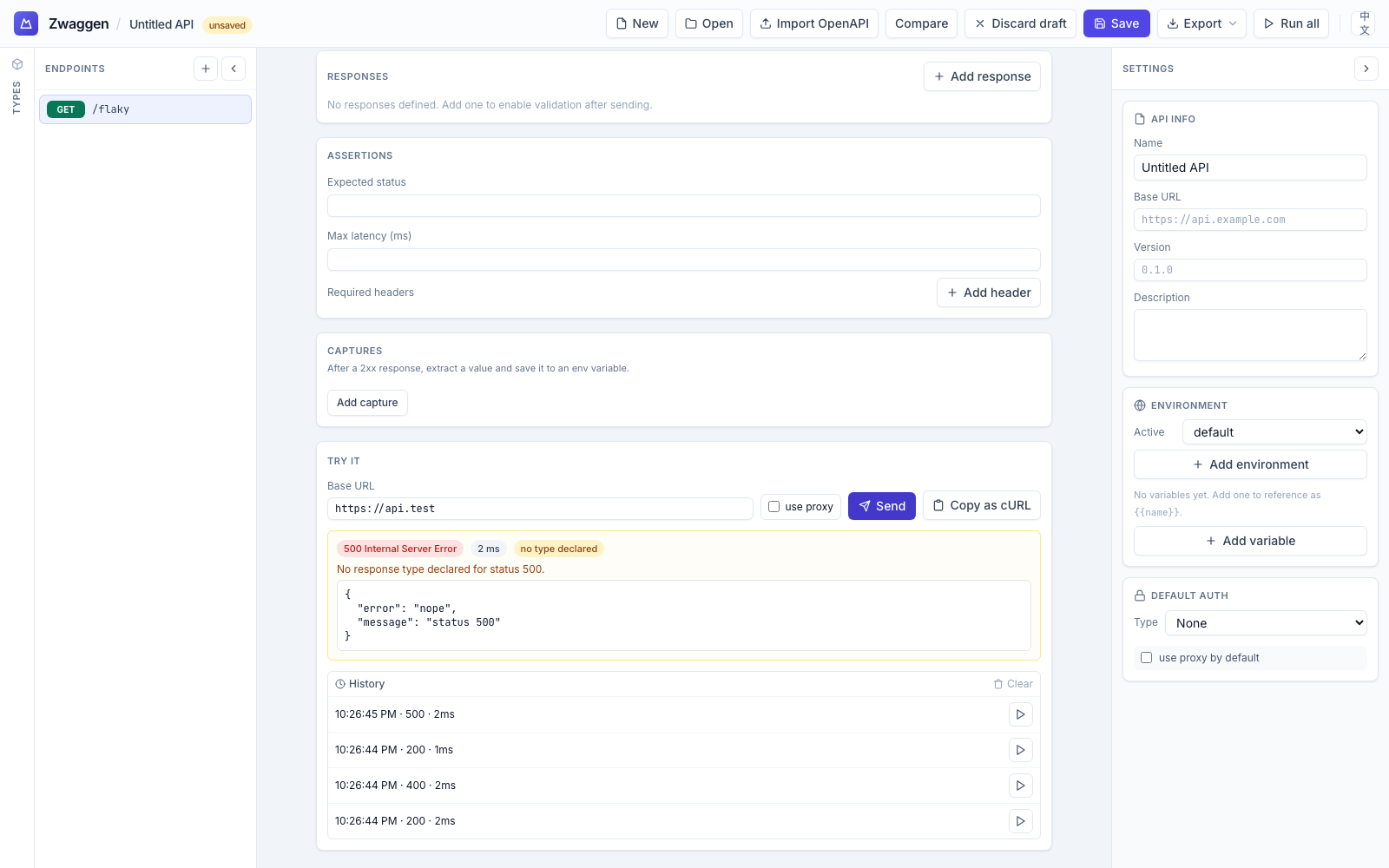Screen dimensions: 1389x868
Task: Click Import OpenAPI in toolbar
Action: [814, 23]
